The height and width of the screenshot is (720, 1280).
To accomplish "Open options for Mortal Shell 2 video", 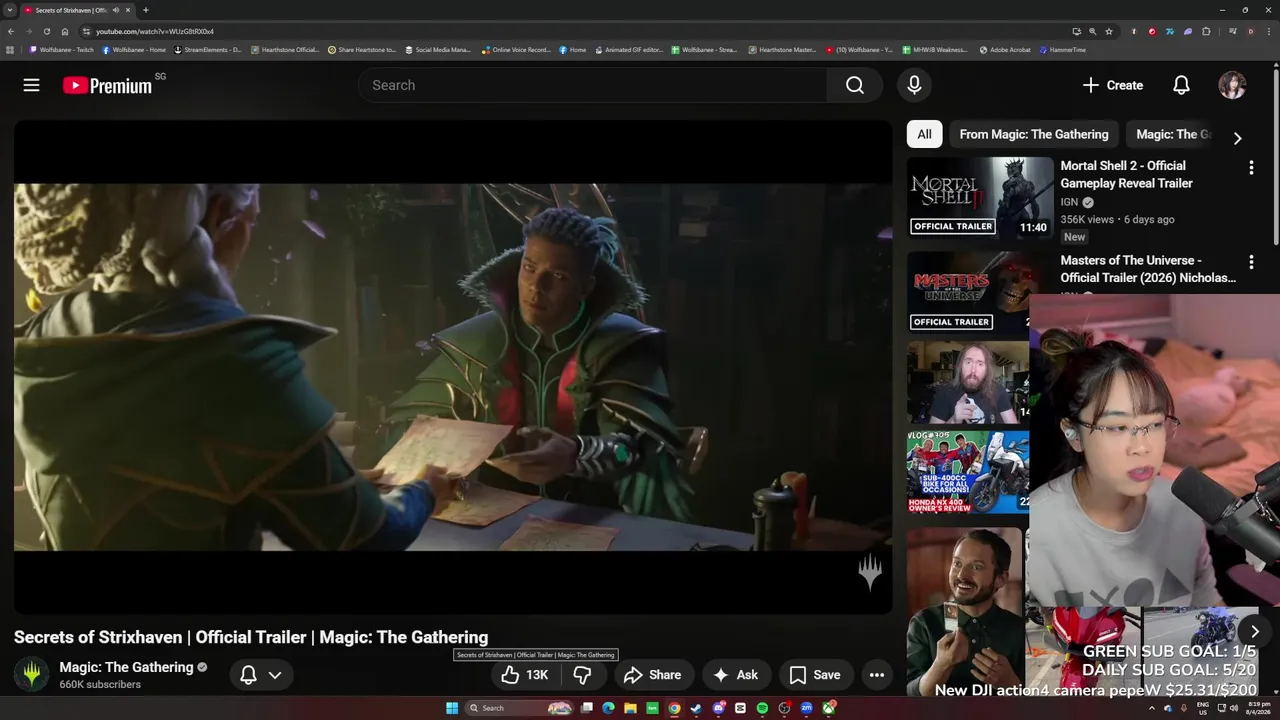I will tap(1251, 168).
